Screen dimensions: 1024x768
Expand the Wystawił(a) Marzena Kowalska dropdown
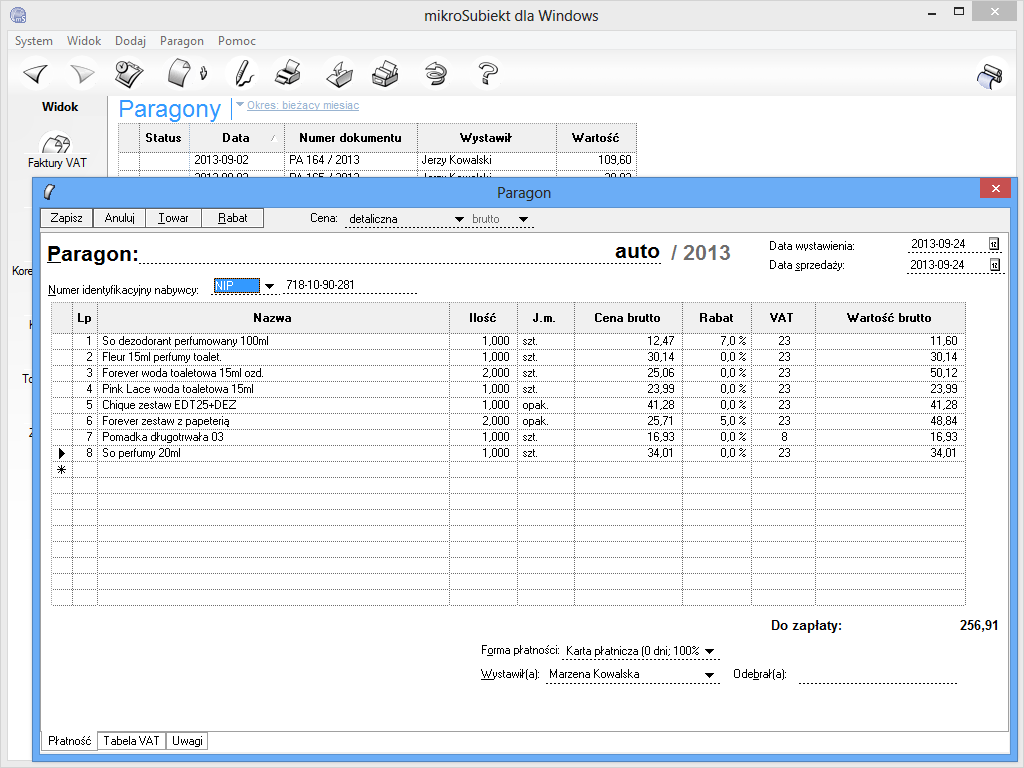click(x=709, y=676)
